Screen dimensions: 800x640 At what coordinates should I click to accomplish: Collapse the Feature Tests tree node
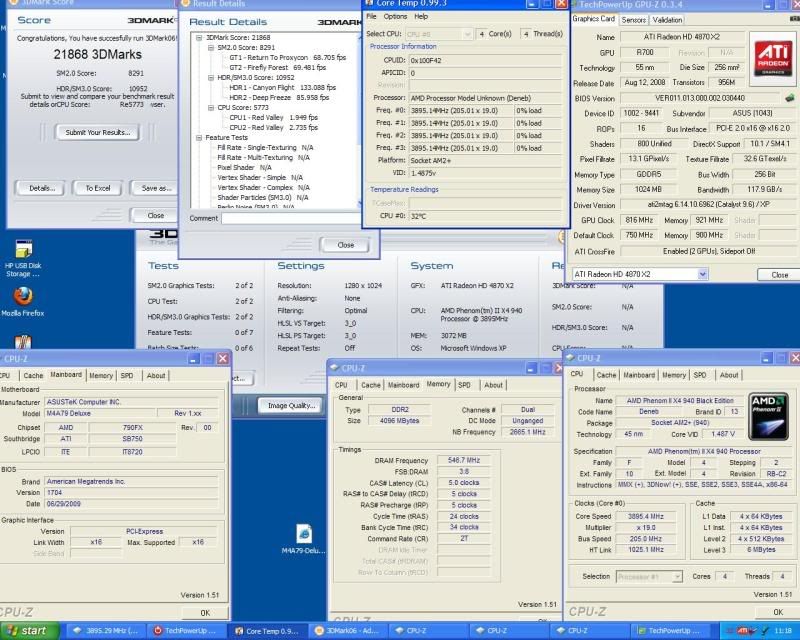click(199, 138)
